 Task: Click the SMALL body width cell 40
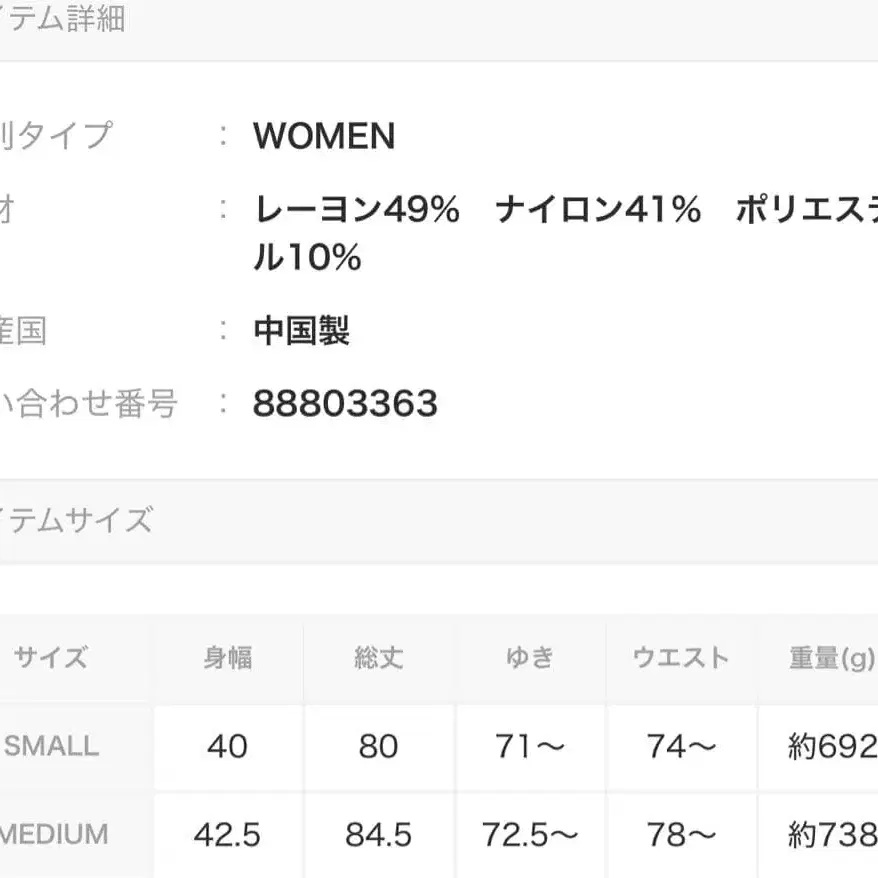pos(228,746)
